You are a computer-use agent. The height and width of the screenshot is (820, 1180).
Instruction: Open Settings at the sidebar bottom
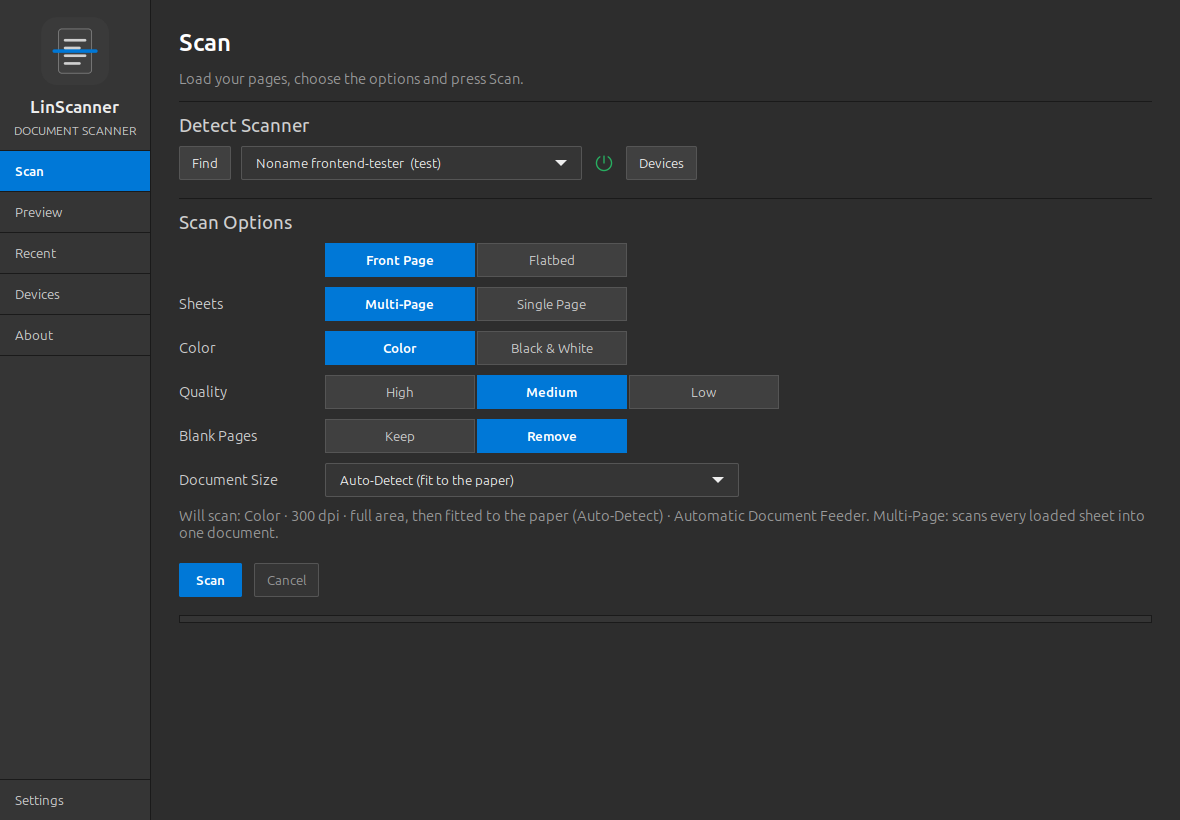[x=75, y=800]
